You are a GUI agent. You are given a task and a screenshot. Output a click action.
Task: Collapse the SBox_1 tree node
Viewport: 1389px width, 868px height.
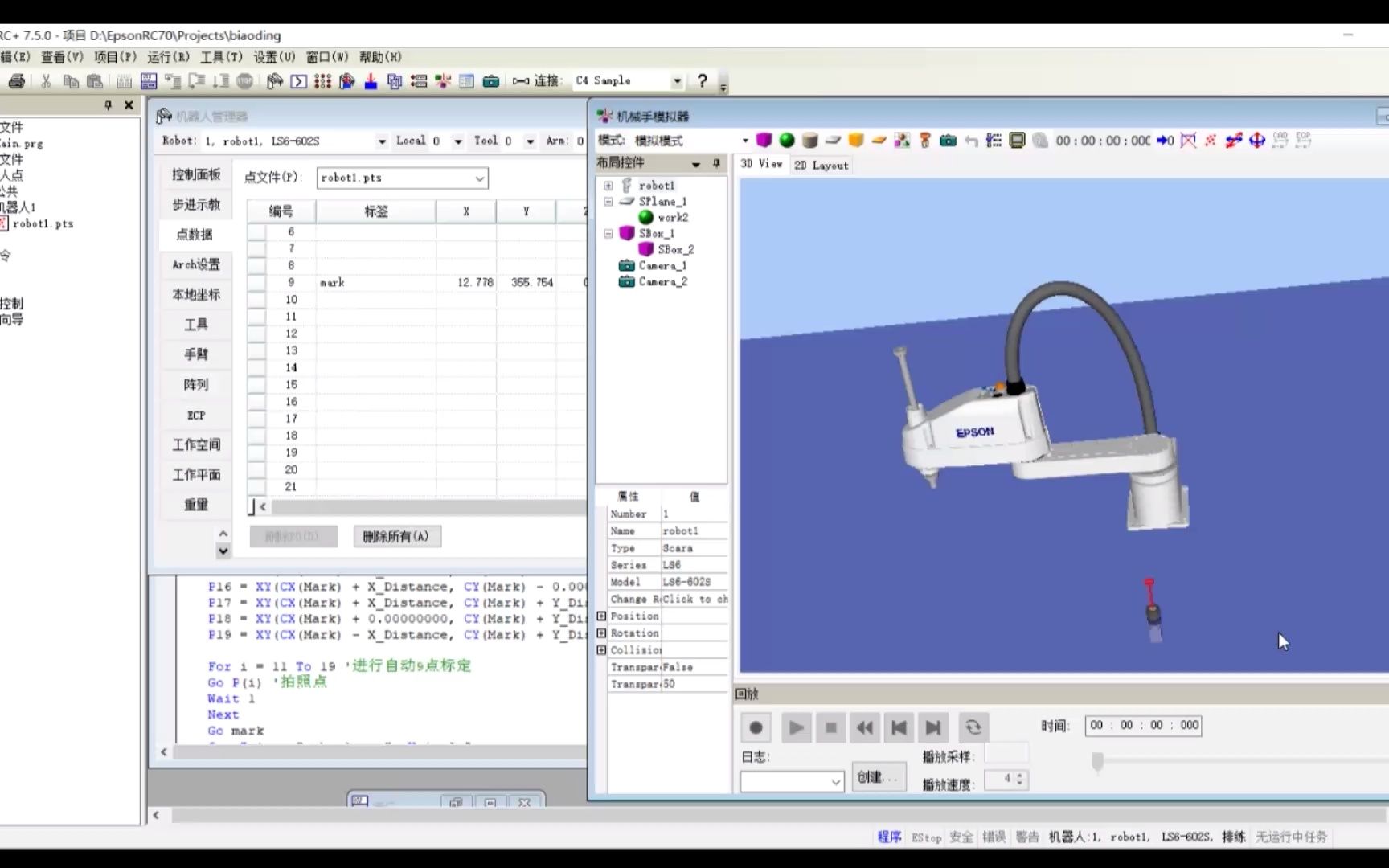(608, 234)
